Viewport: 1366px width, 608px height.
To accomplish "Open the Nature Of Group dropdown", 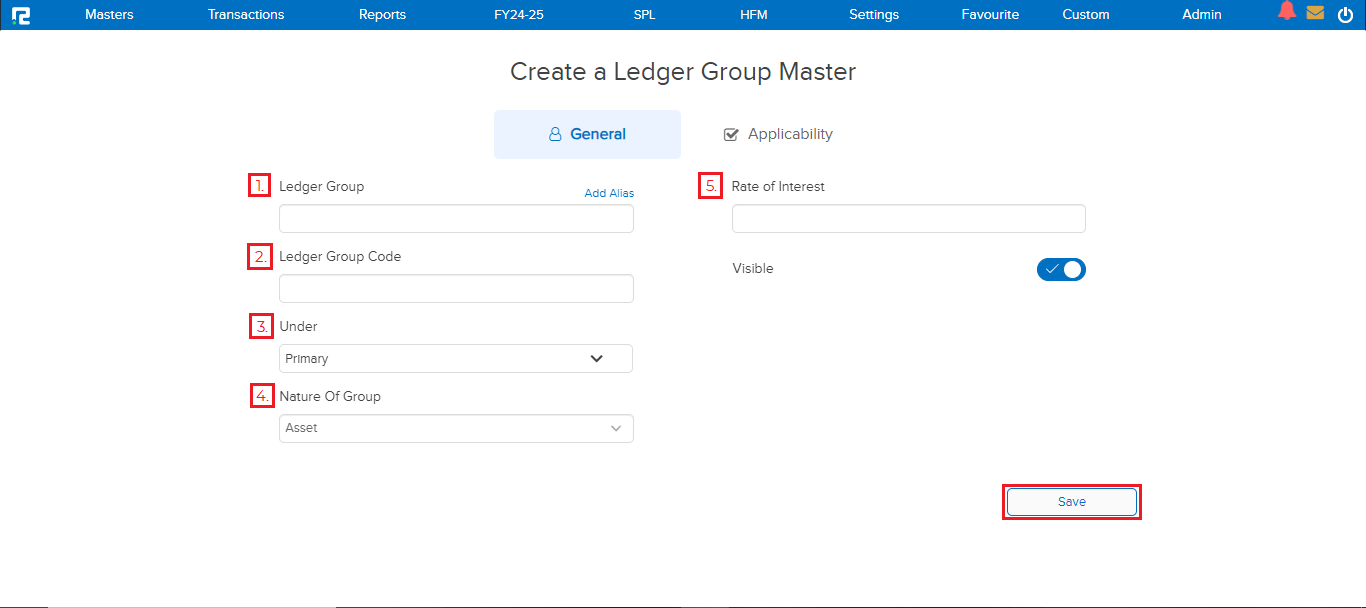I will 456,428.
